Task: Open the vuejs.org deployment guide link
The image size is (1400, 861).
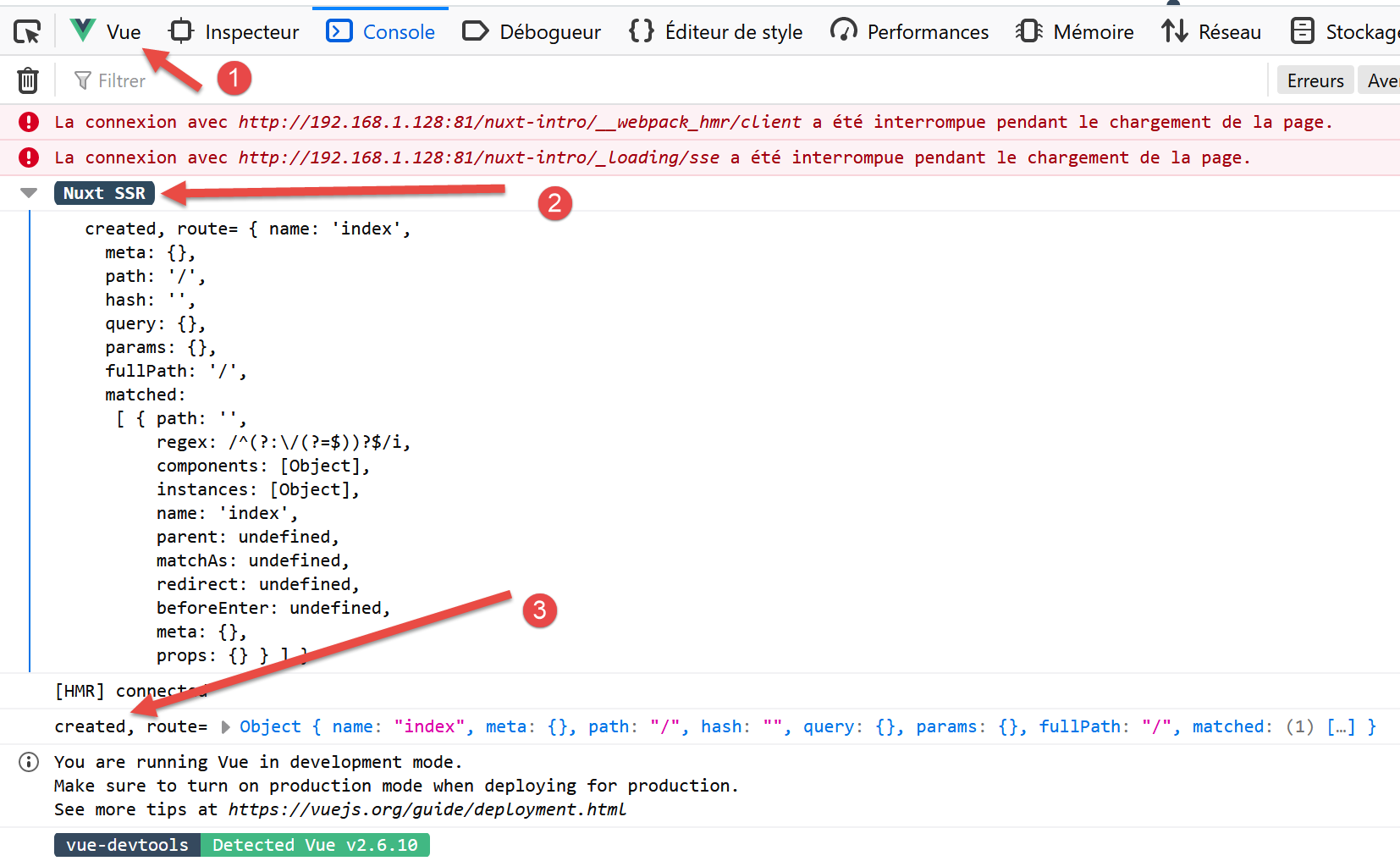Action: click(427, 809)
